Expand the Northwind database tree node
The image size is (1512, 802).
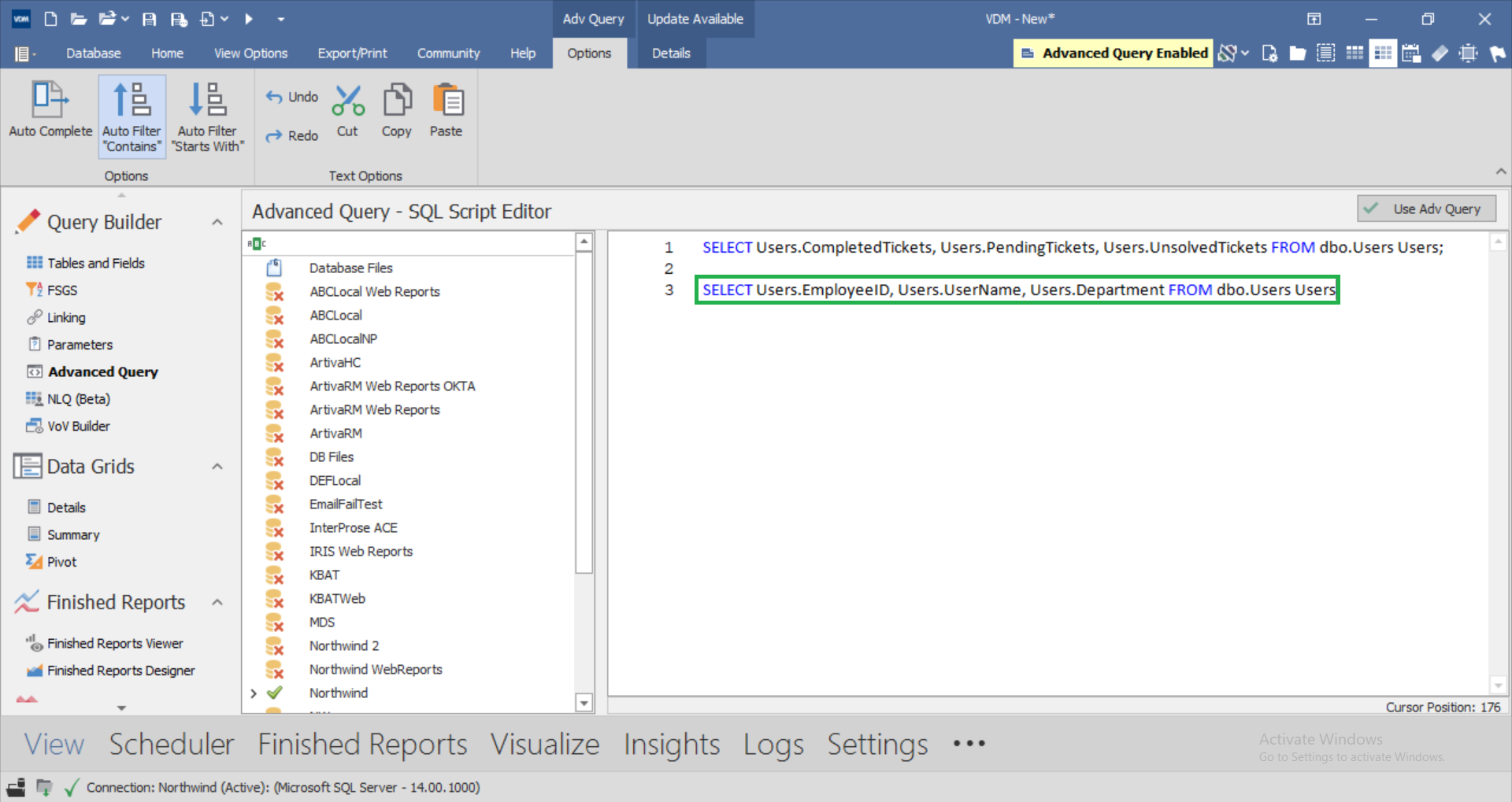click(254, 693)
